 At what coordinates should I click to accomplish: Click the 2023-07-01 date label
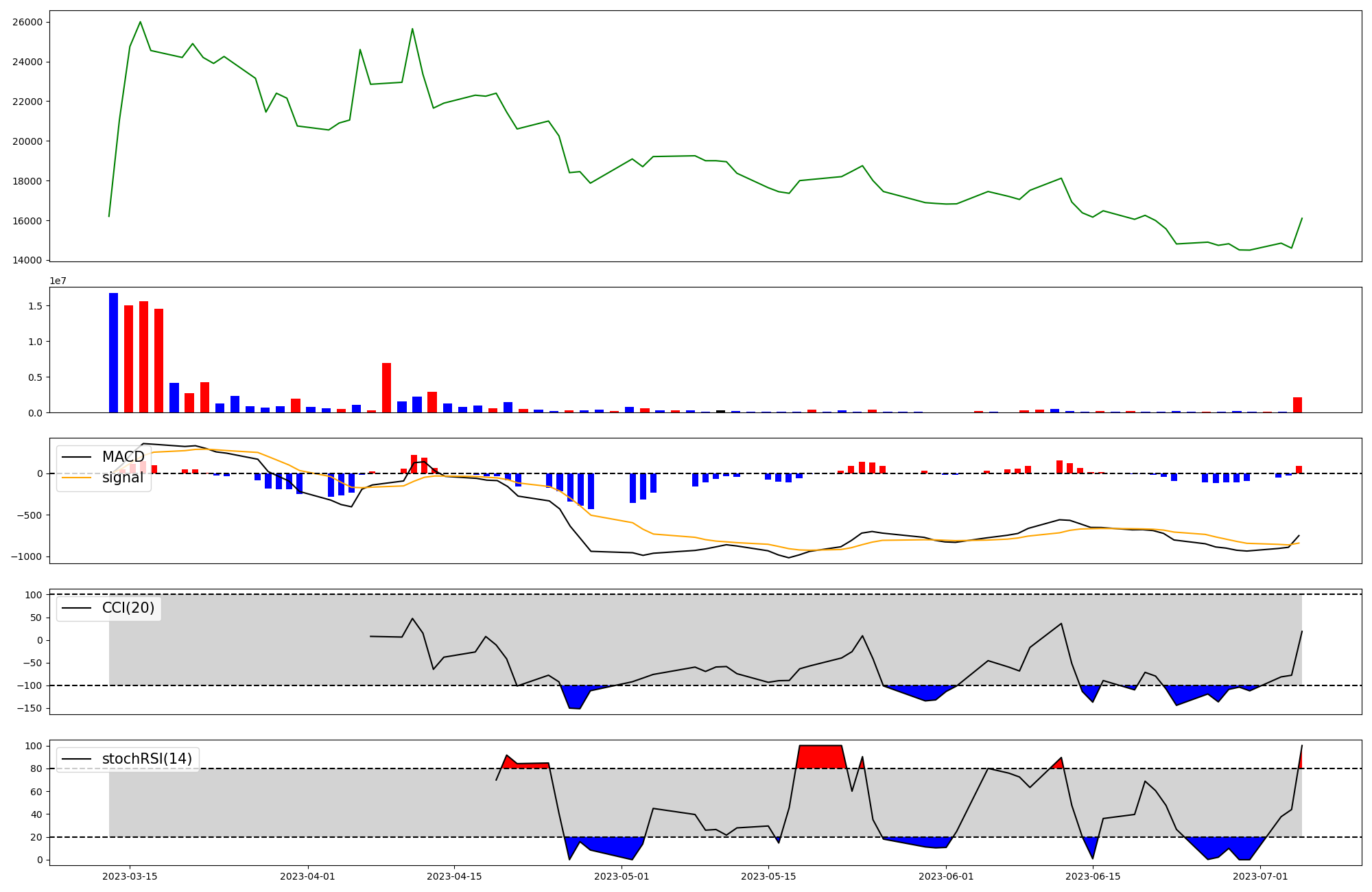(x=1260, y=876)
